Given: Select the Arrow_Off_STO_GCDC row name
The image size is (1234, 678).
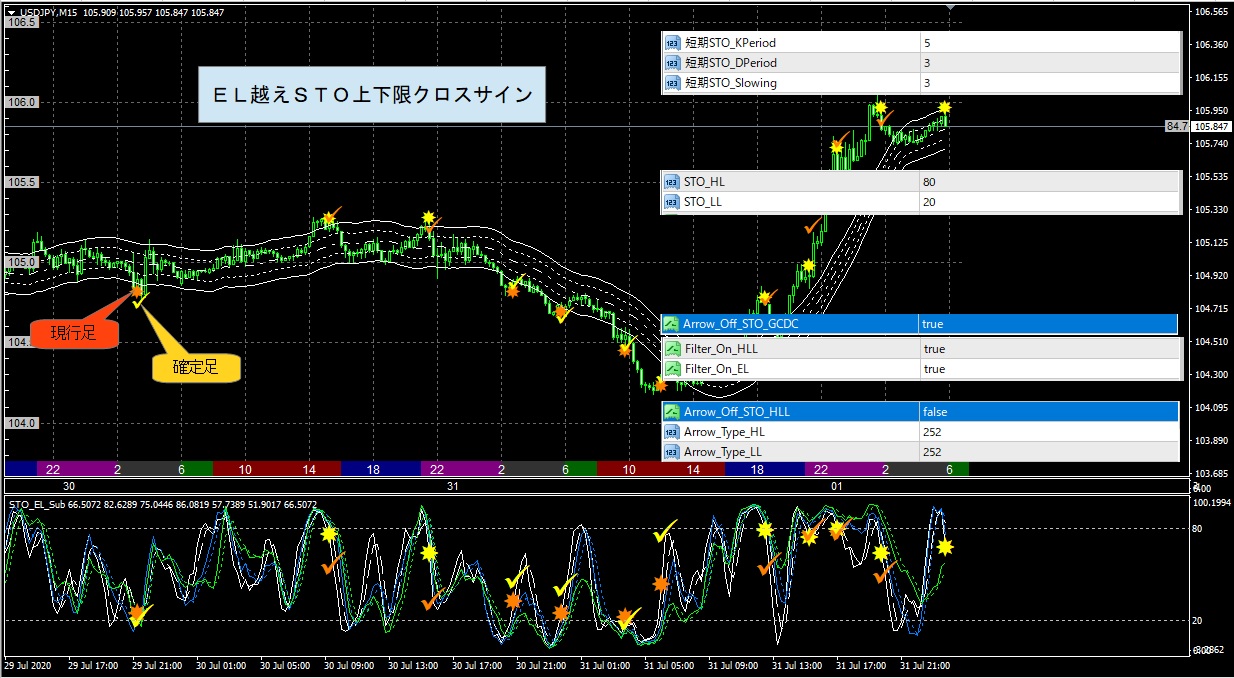Looking at the screenshot, I should [741, 324].
